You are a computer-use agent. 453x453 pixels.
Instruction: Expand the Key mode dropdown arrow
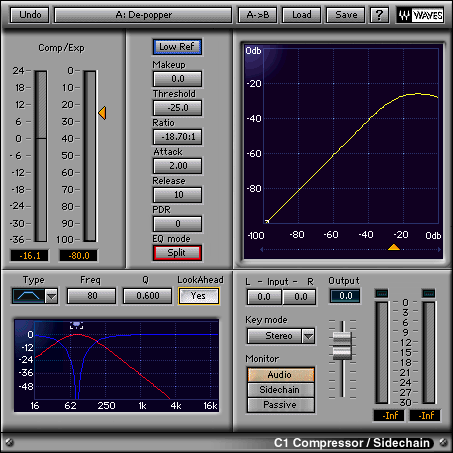(308, 336)
